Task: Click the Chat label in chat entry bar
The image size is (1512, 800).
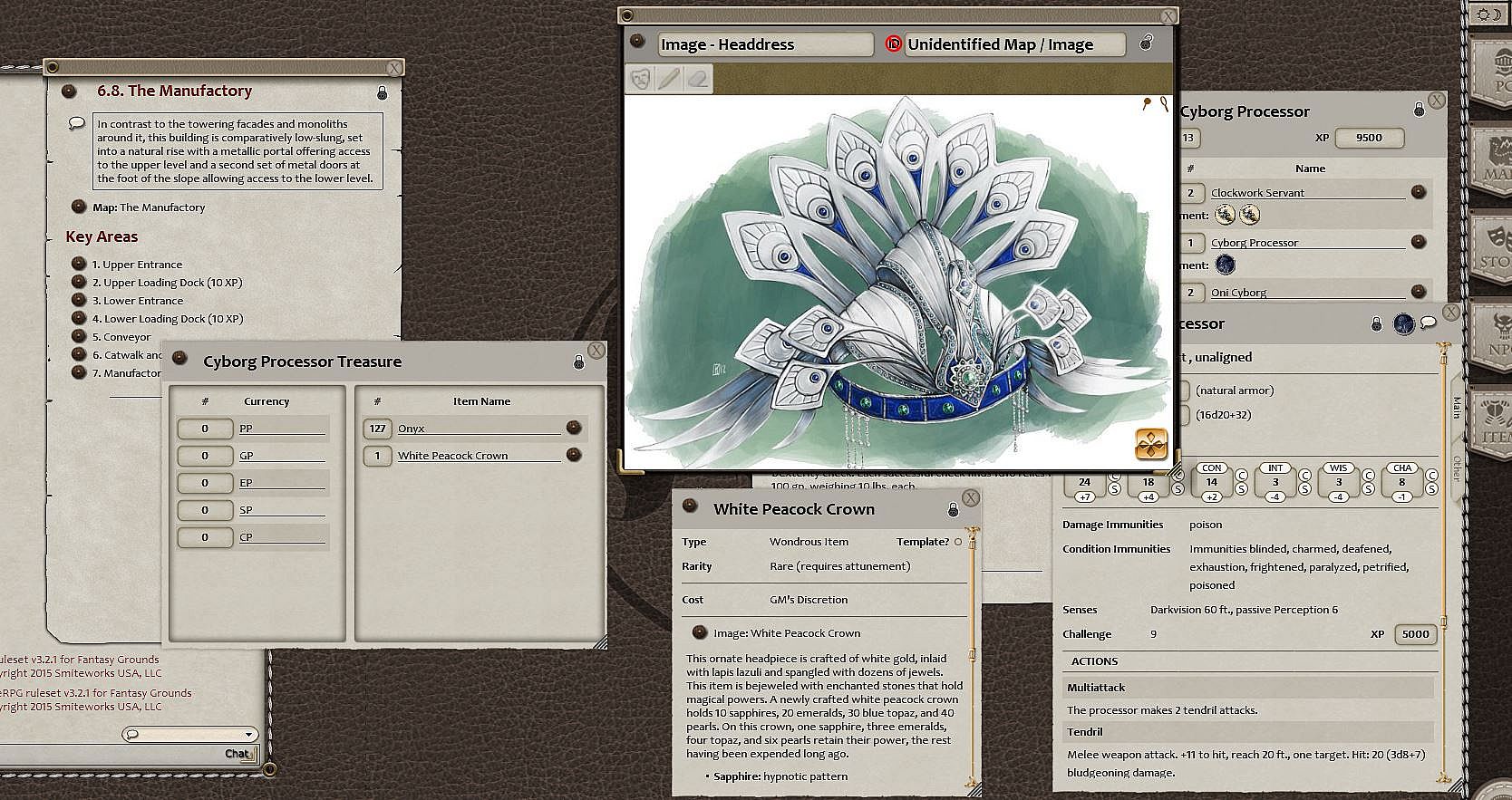Action: [x=237, y=754]
